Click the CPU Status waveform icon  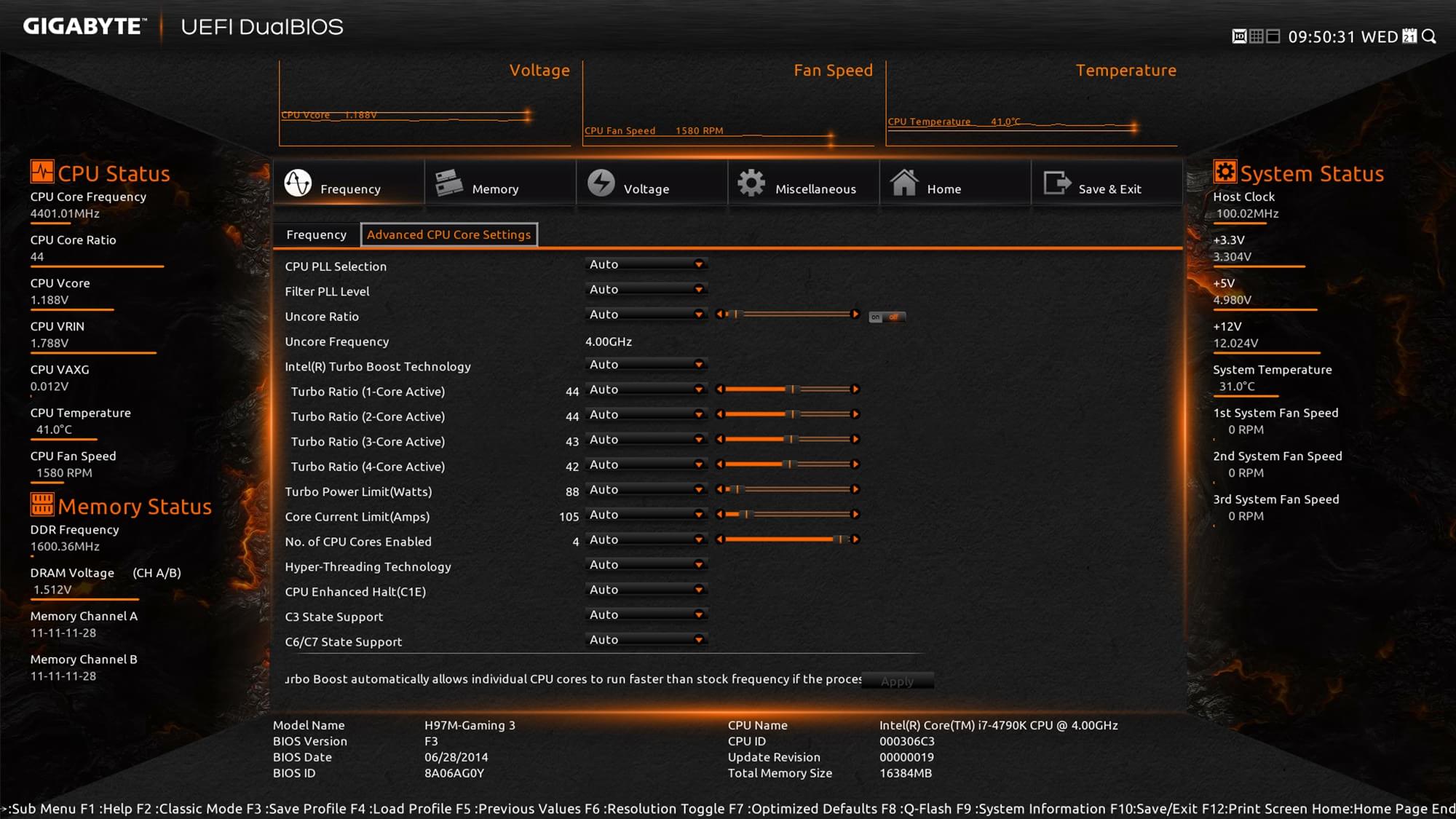42,172
